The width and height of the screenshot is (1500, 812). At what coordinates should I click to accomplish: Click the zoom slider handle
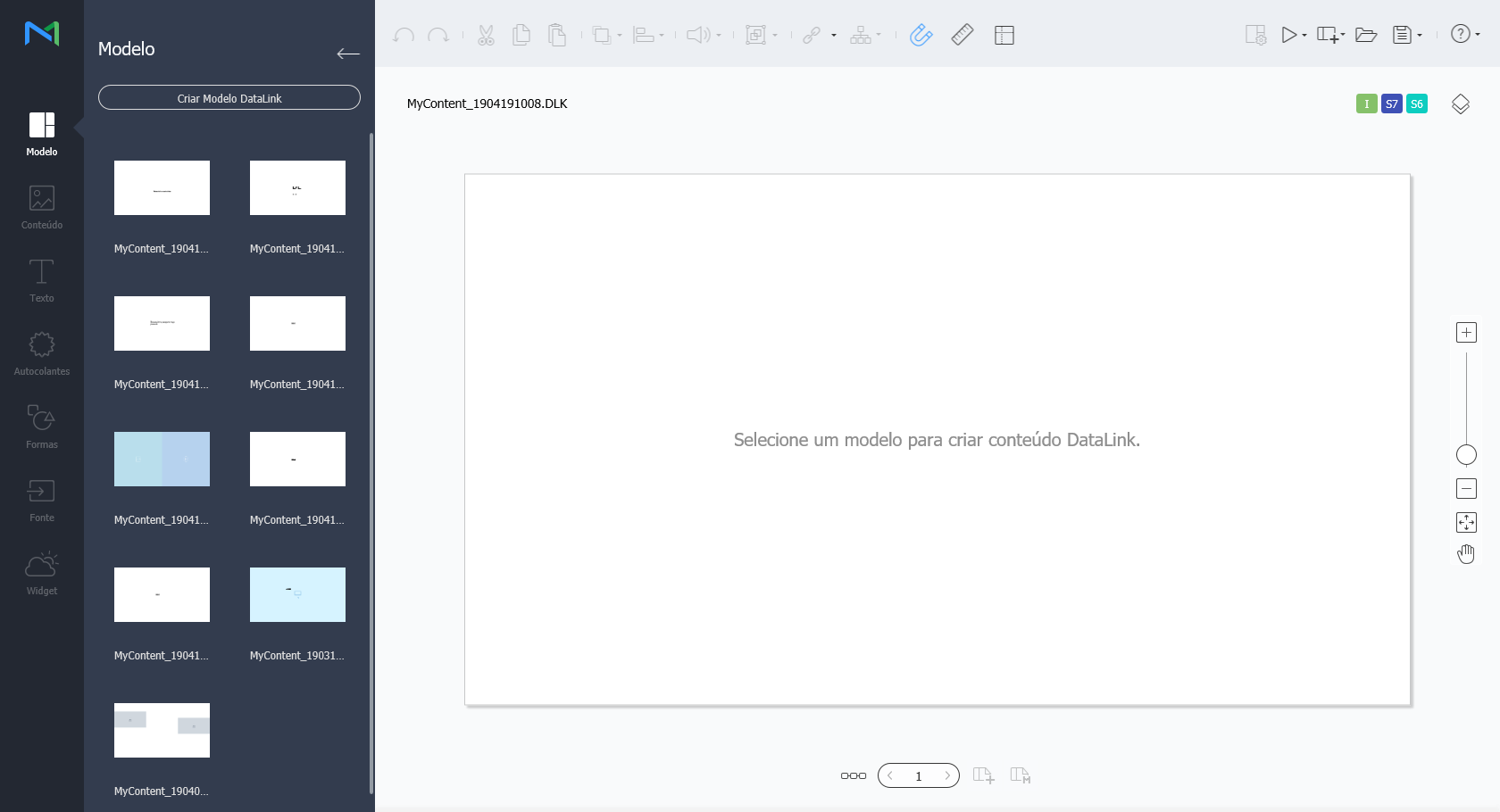coord(1466,455)
